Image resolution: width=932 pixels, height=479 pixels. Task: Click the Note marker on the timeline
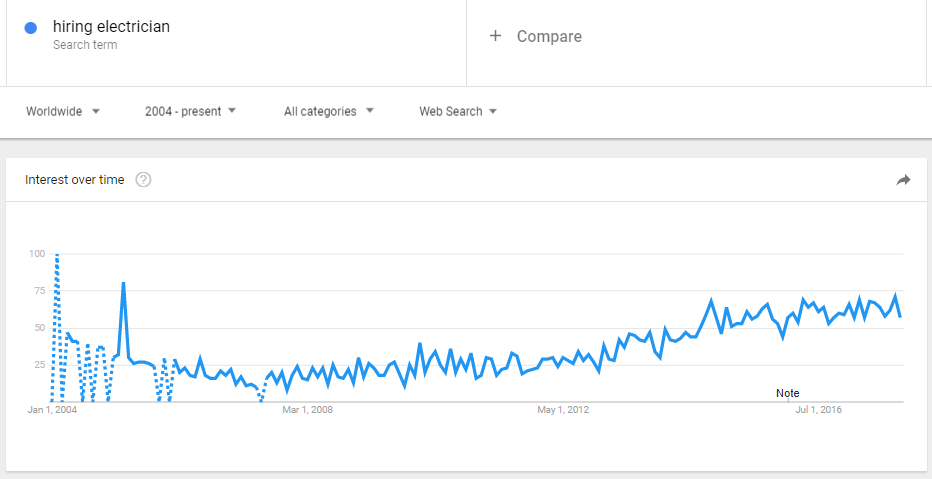788,393
